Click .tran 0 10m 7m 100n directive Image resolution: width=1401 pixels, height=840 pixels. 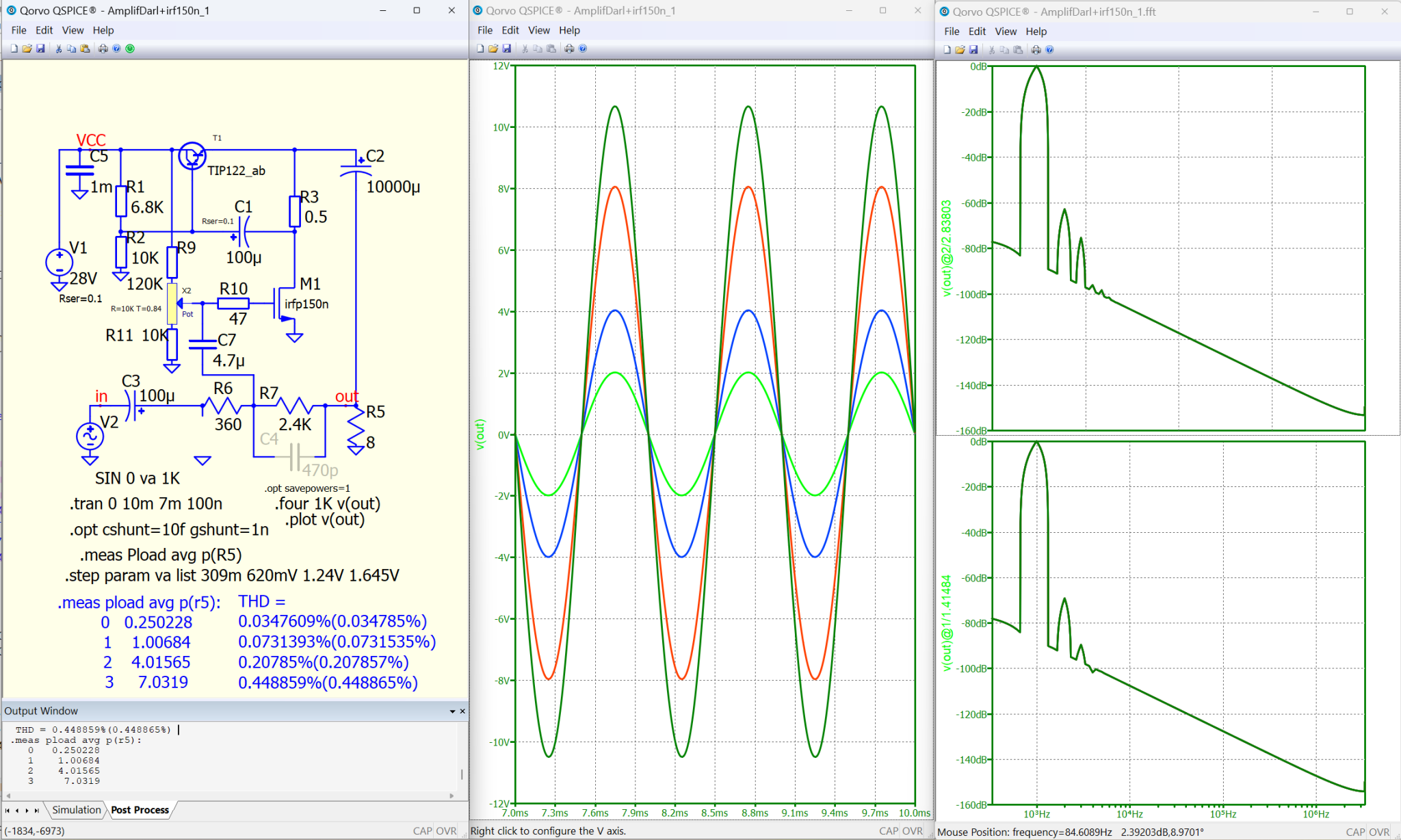point(146,504)
